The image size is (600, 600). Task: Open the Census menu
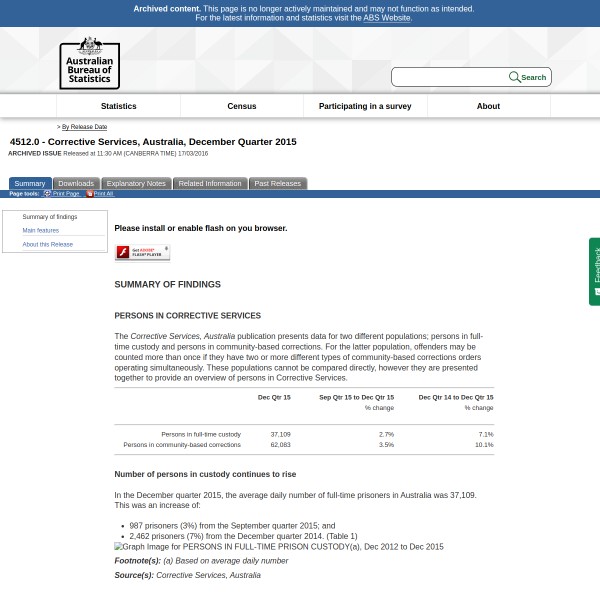click(241, 106)
